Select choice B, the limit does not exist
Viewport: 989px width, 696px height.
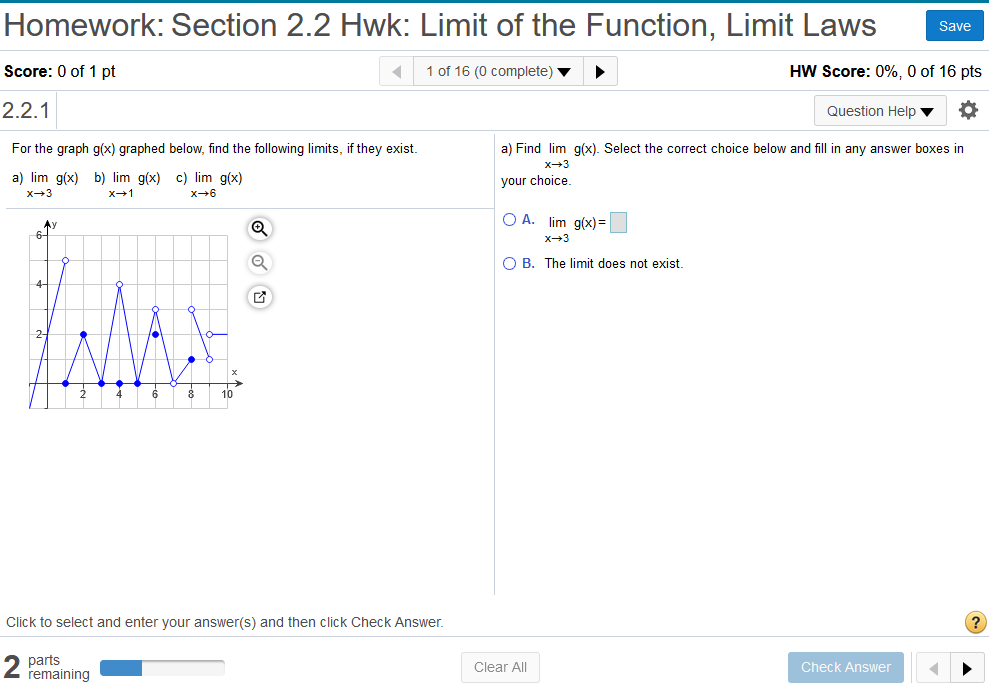click(x=510, y=262)
